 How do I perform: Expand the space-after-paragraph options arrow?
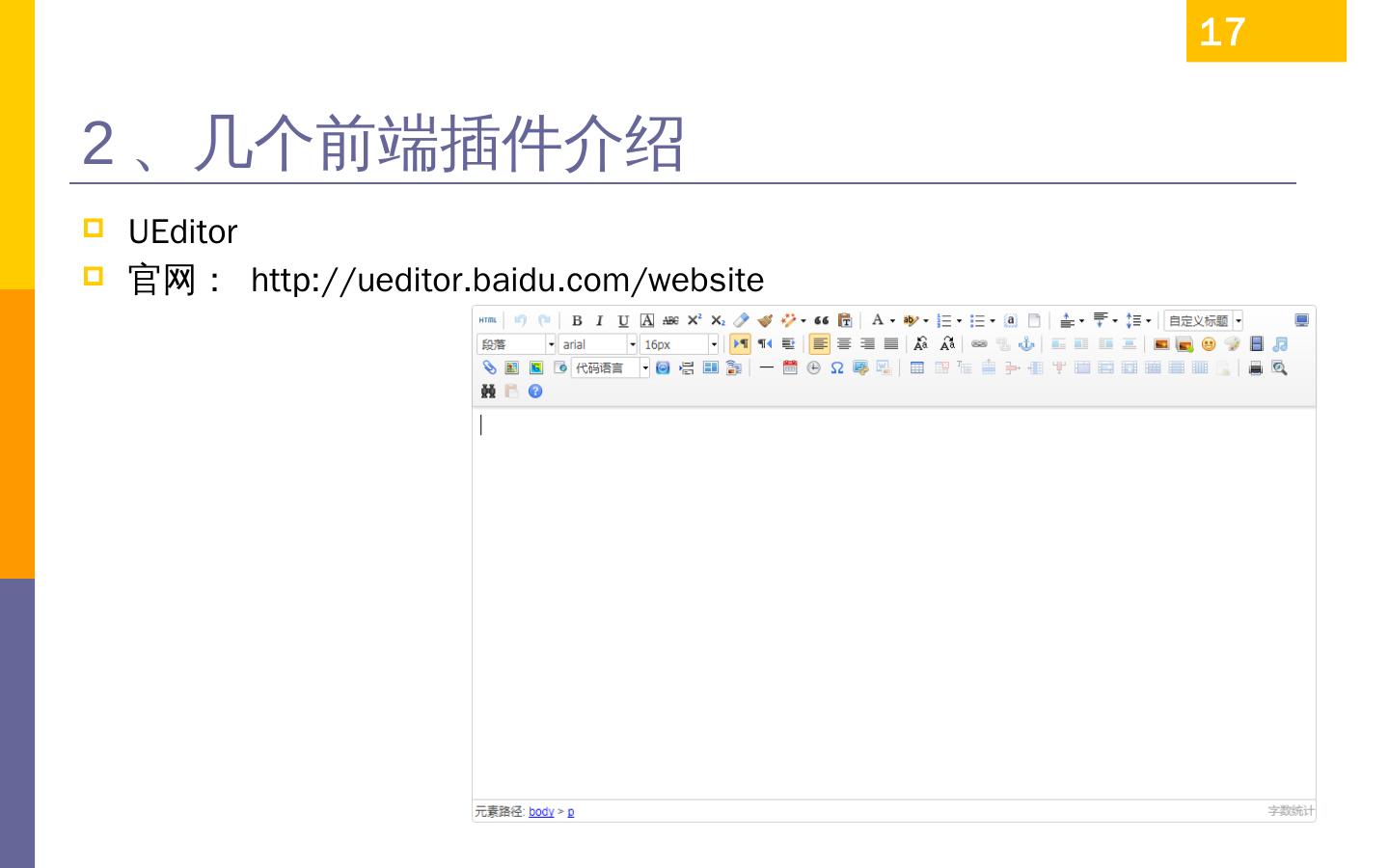pos(1115,321)
